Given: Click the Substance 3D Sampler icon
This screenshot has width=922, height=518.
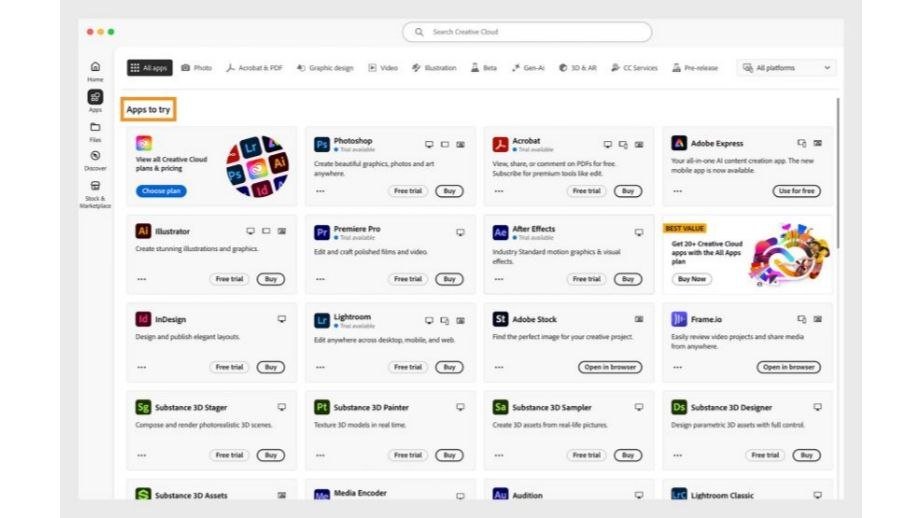Looking at the screenshot, I should point(500,407).
